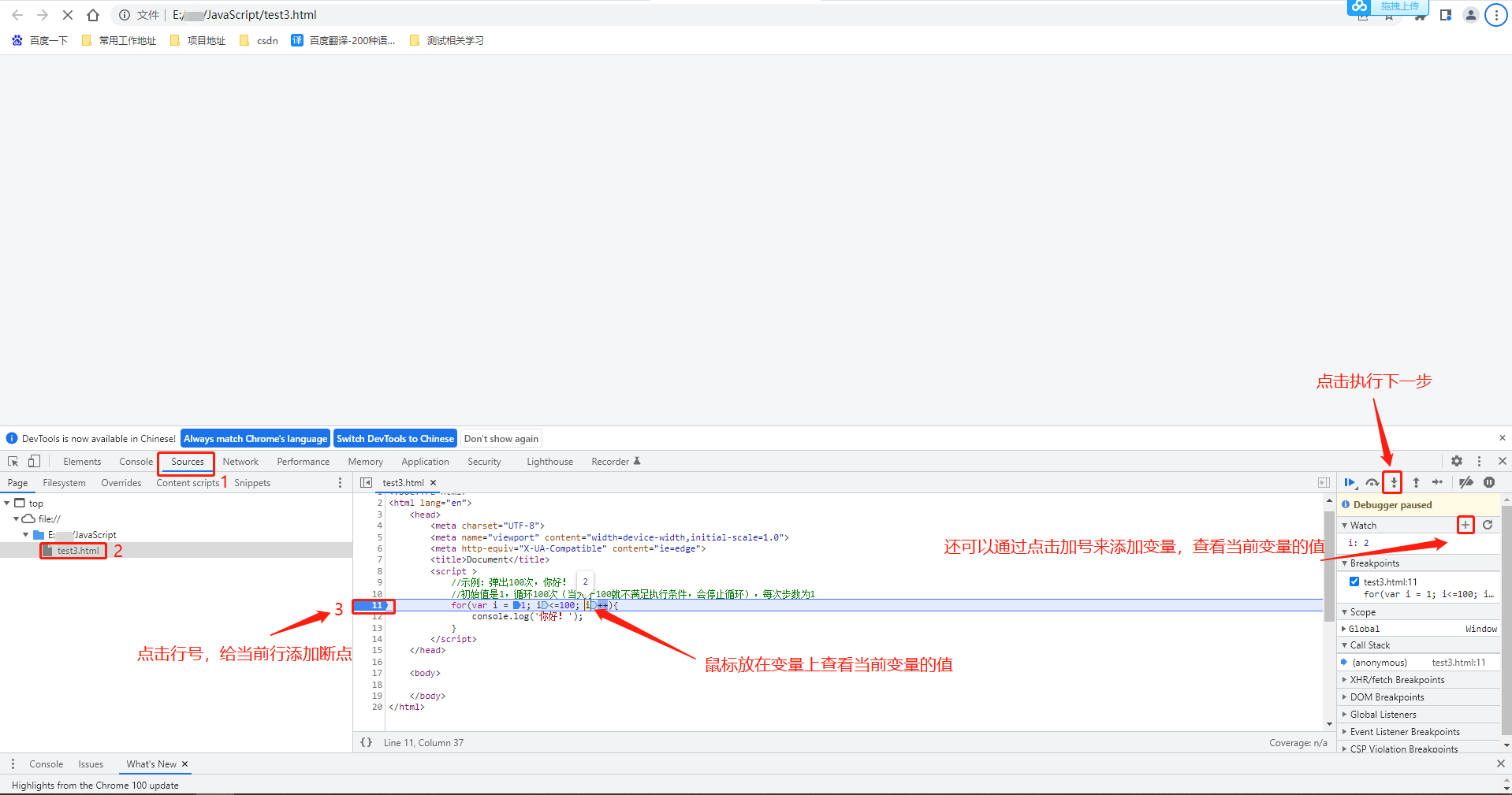Screen dimensions: 1512x795
Task: Toggle breakpoint on line 11 gutter
Action: point(373,606)
